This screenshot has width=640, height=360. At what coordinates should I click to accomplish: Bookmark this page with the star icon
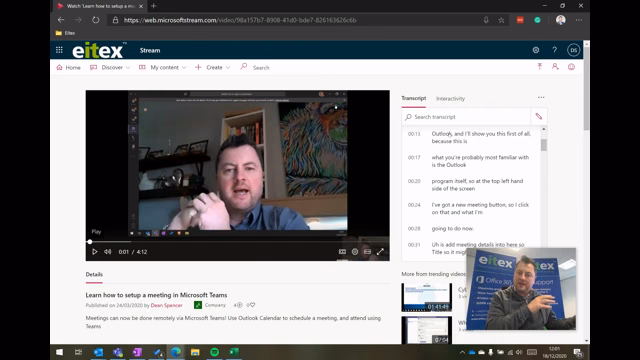tap(501, 20)
